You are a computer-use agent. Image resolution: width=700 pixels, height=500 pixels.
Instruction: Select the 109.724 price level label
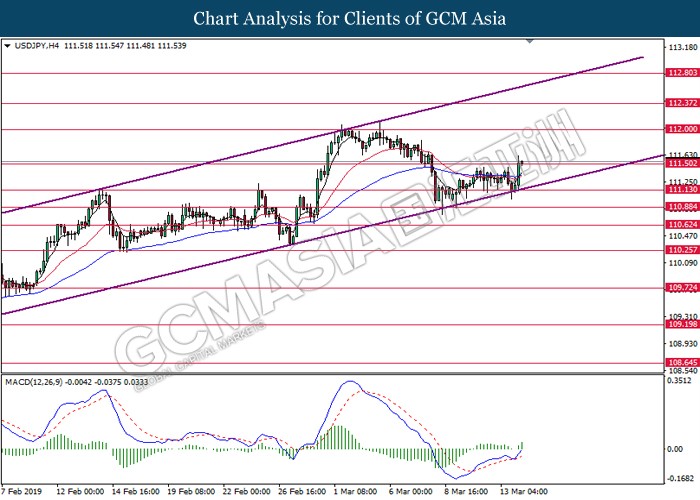click(683, 288)
